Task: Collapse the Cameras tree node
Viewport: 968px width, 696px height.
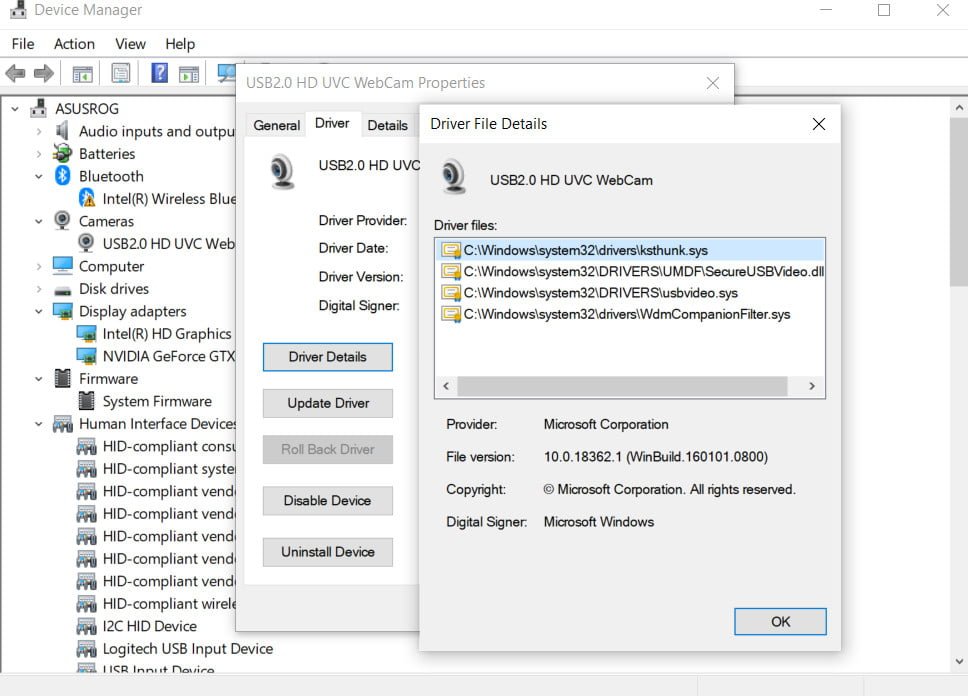Action: [x=39, y=221]
